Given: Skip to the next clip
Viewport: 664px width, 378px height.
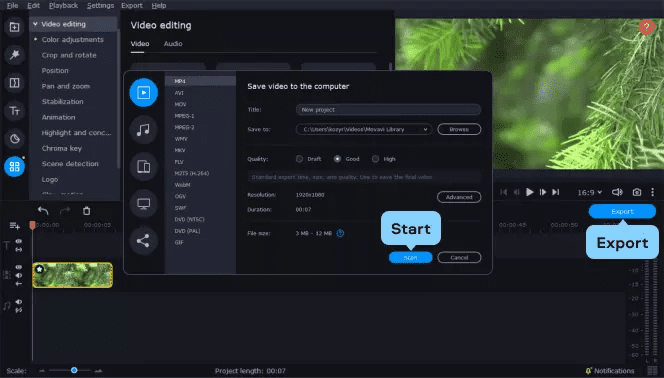Looking at the screenshot, I should click(x=556, y=192).
